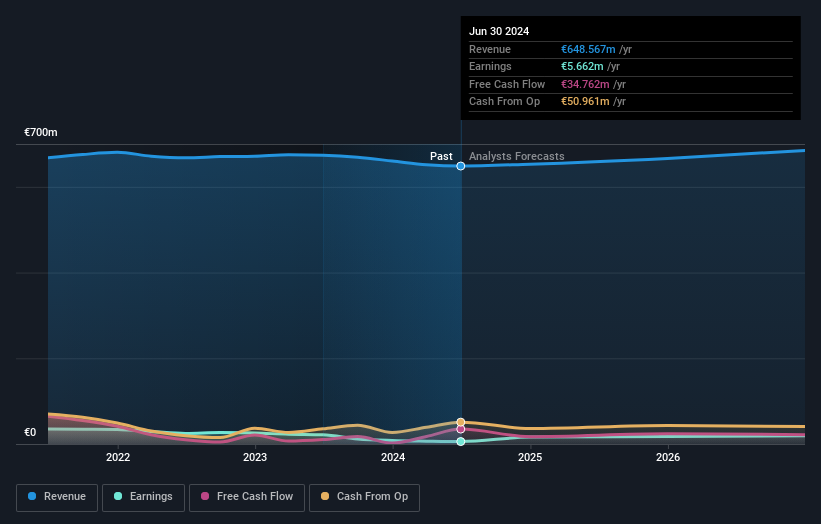Image resolution: width=821 pixels, height=524 pixels.
Task: Click the 'Analysts Forecasts' label
Action: click(517, 156)
